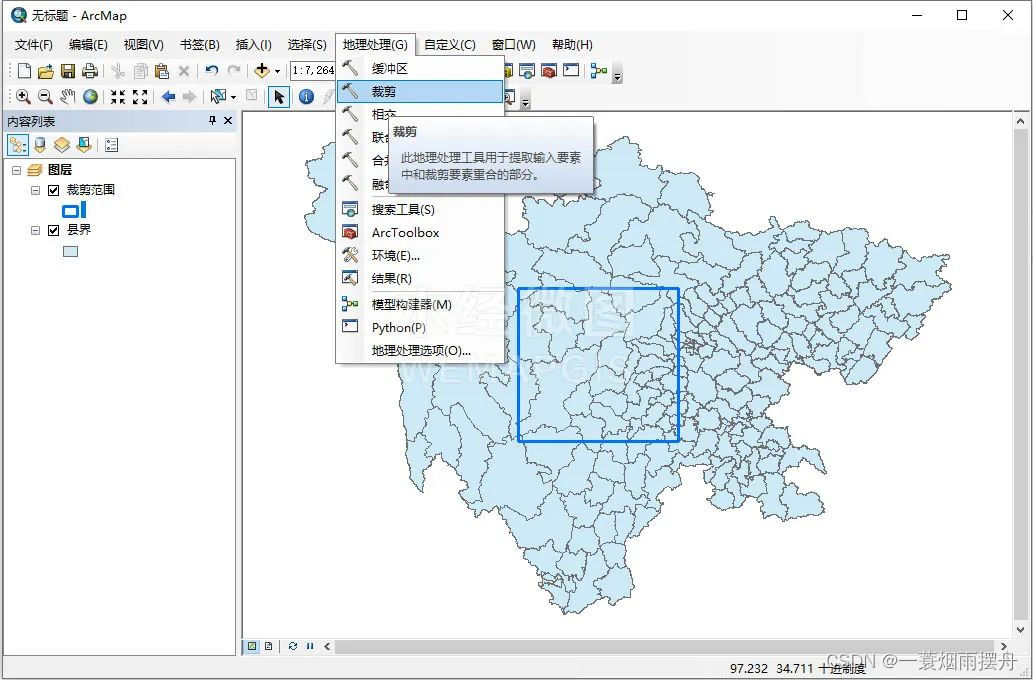The image size is (1033, 680).
Task: Uncheck the 裁剪范围 layer
Action: tap(54, 189)
